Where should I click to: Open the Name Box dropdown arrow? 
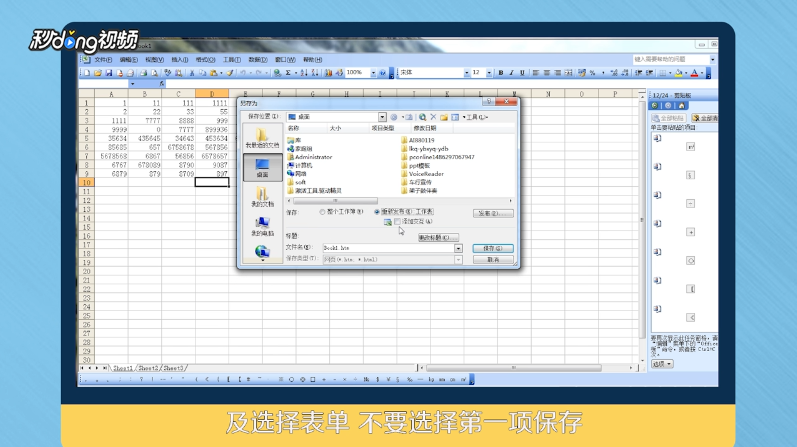point(132,83)
